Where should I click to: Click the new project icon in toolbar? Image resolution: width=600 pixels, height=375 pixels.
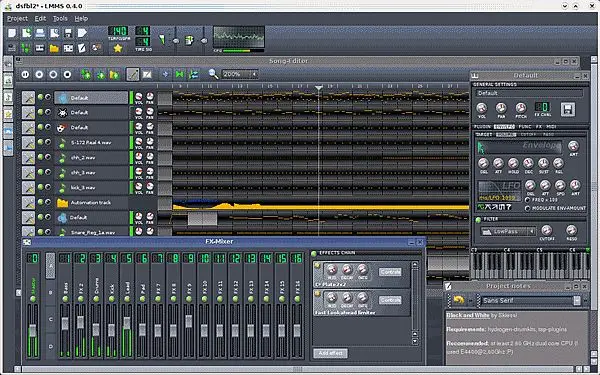12,33
